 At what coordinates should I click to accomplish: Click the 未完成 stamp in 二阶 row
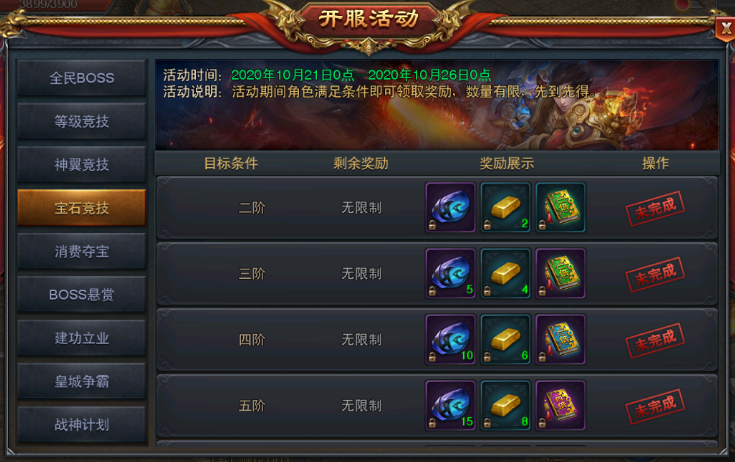[x=655, y=209]
